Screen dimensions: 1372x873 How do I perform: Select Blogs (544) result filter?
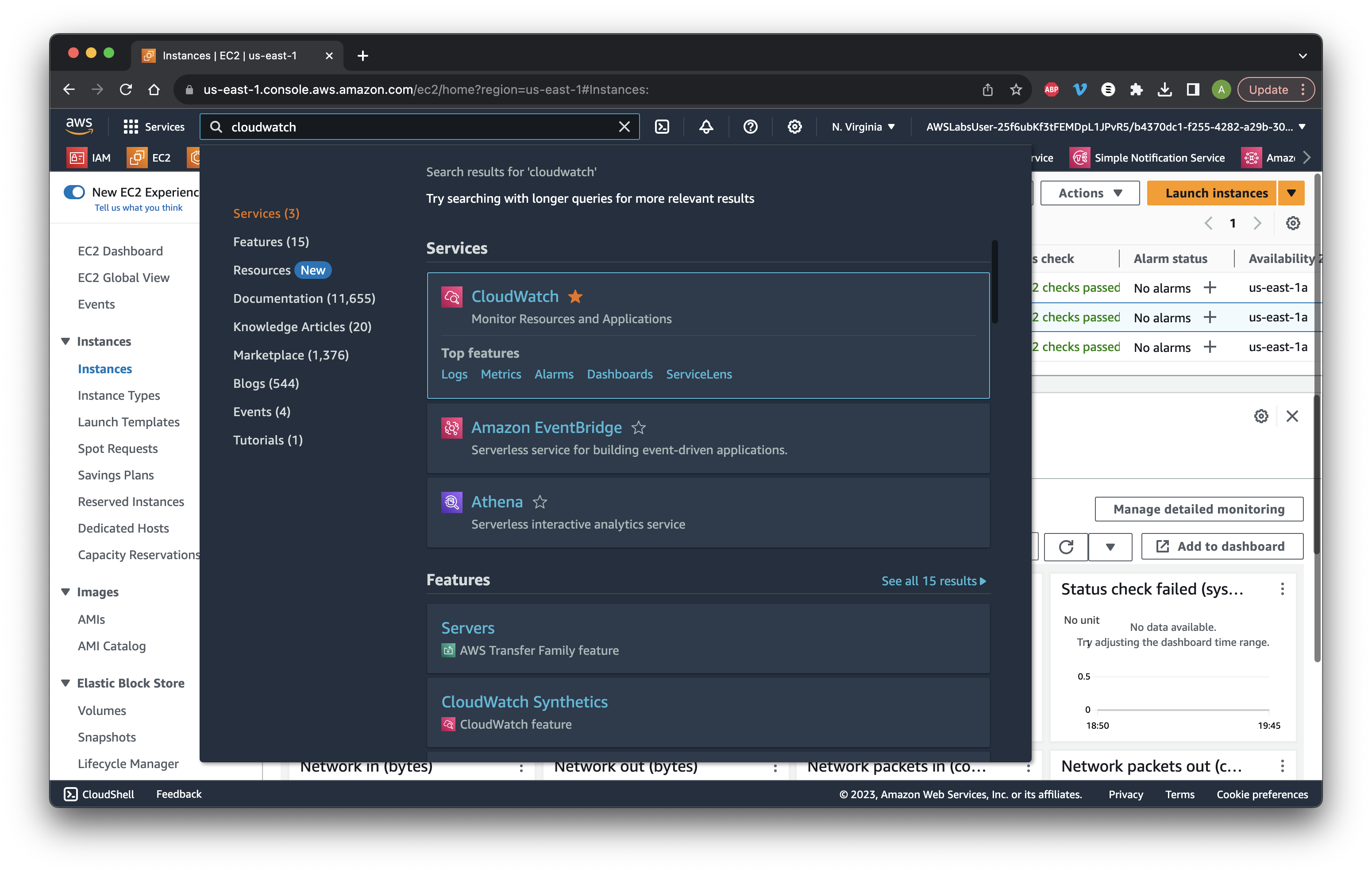[266, 383]
